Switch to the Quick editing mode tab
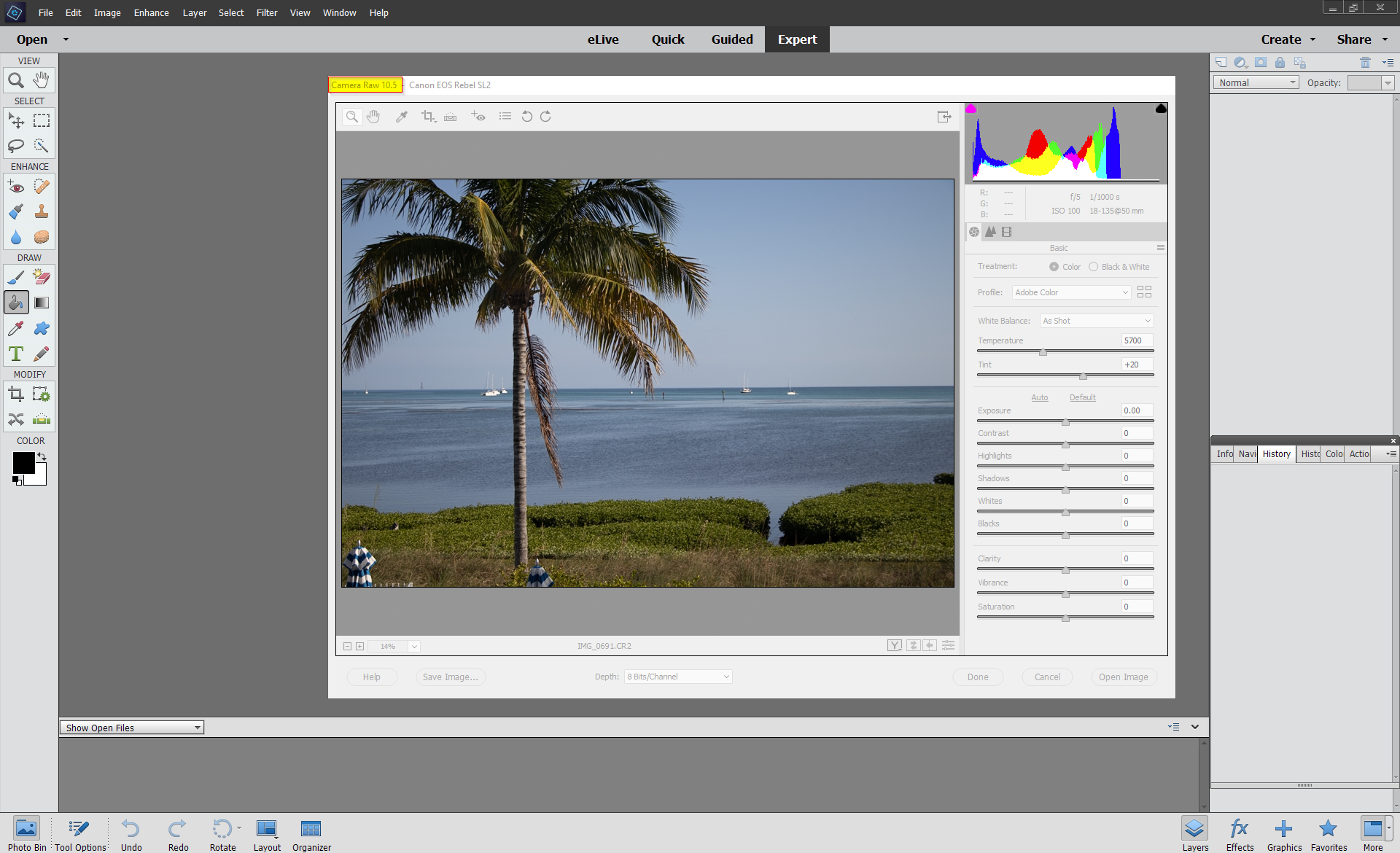 click(667, 39)
